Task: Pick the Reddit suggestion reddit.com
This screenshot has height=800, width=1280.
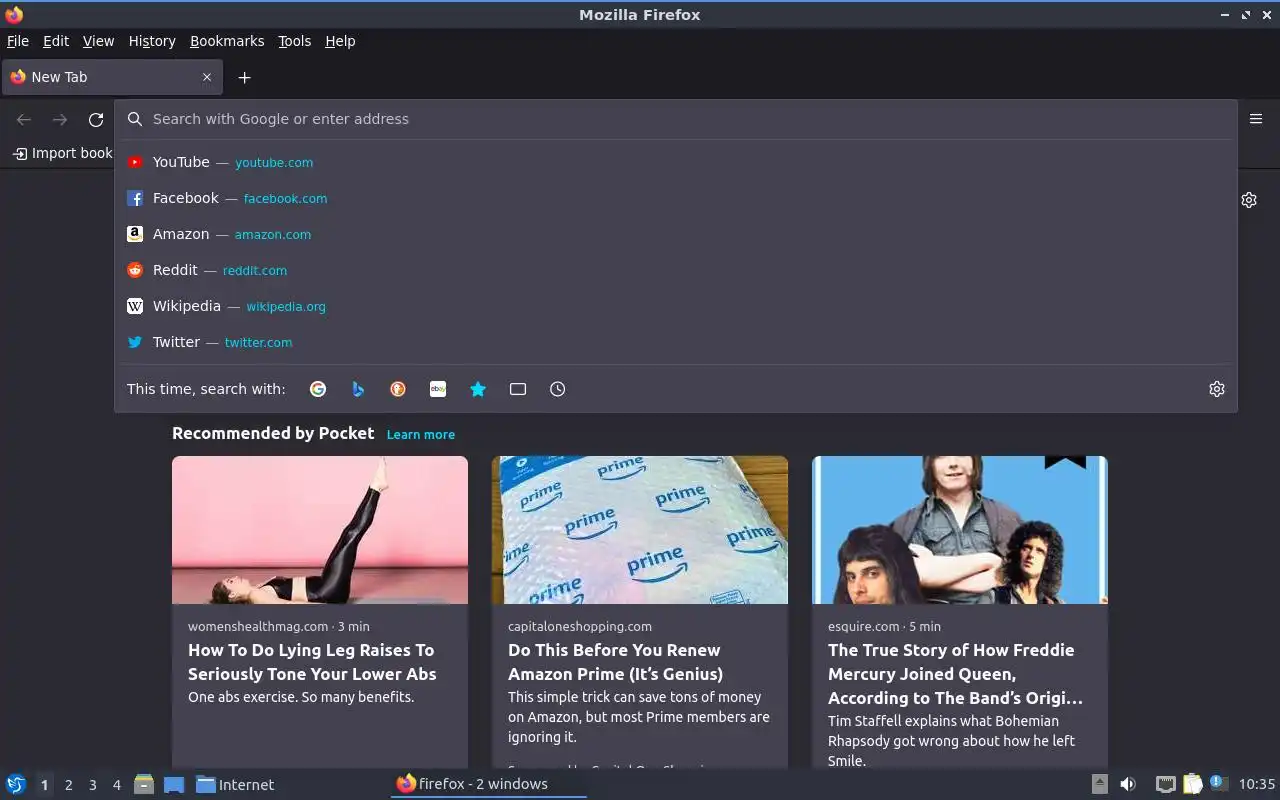Action: pyautogui.click(x=676, y=270)
